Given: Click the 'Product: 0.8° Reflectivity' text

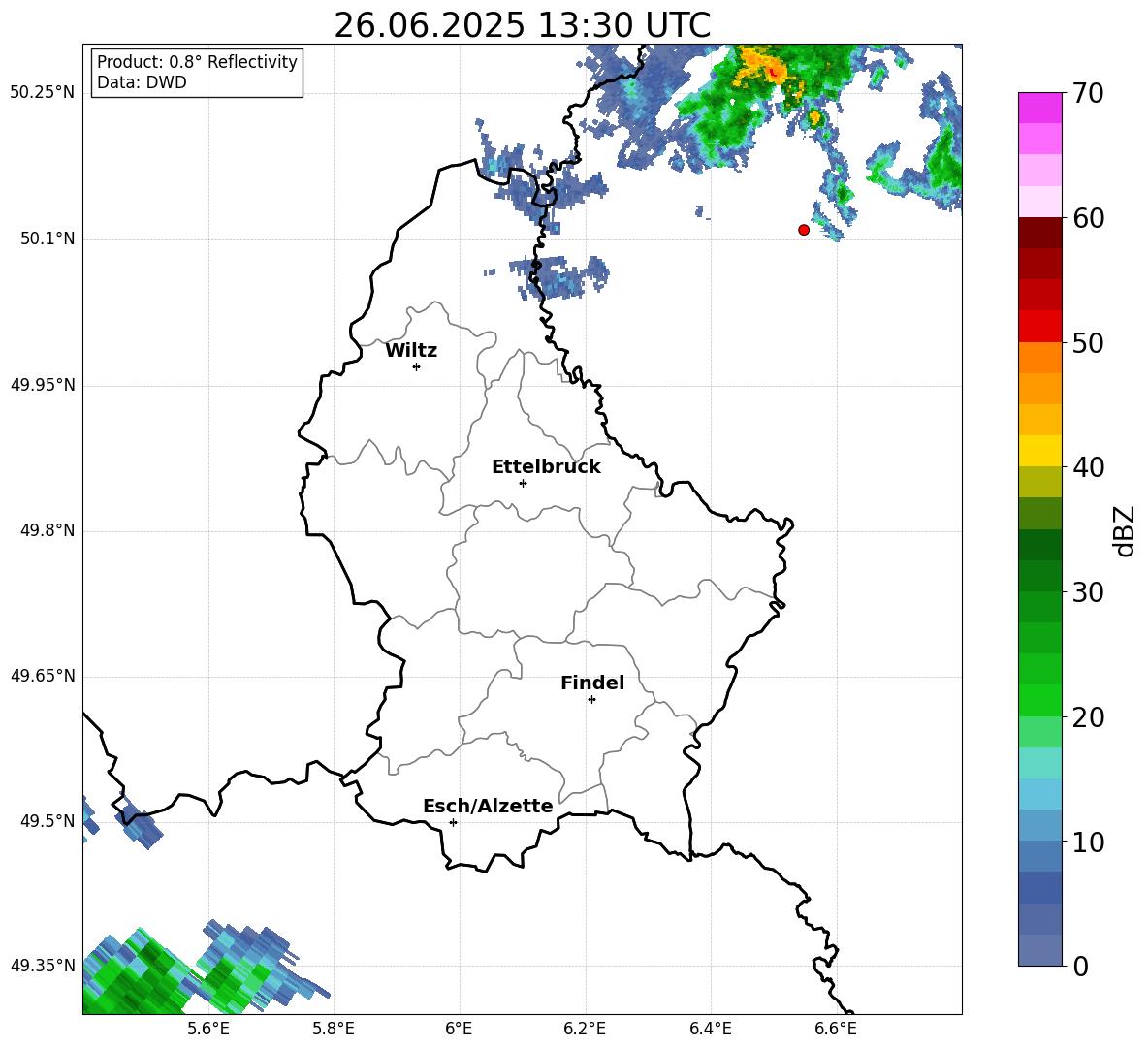Looking at the screenshot, I should click(197, 61).
